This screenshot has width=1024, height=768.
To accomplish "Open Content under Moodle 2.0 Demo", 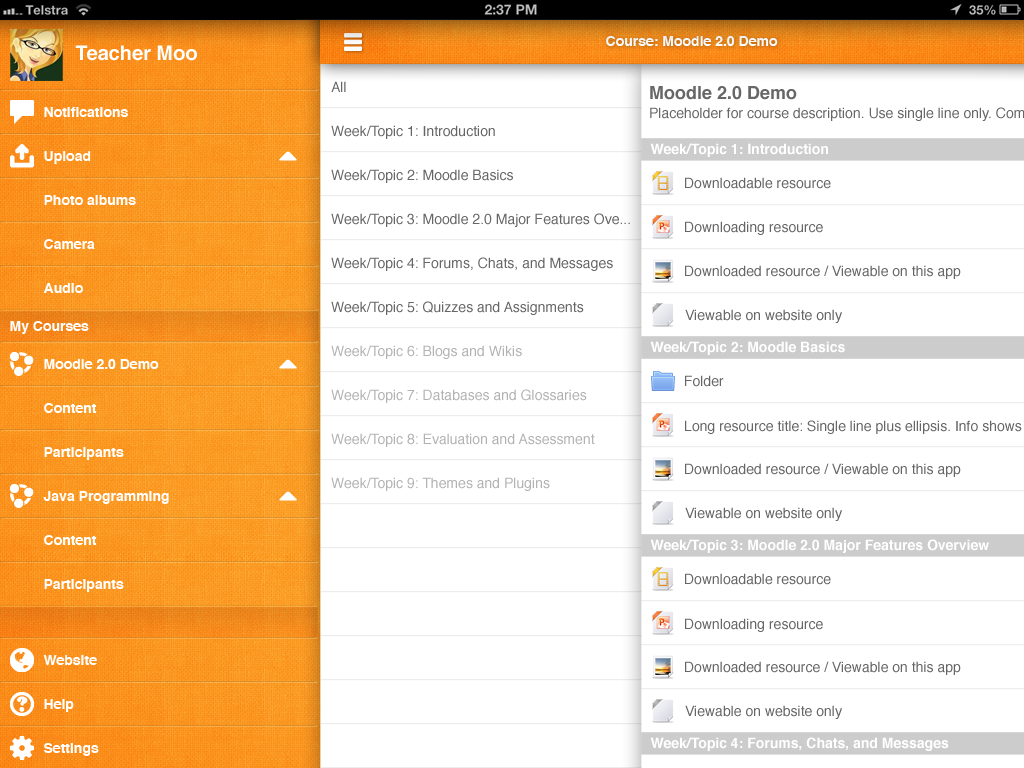I will click(x=159, y=408).
